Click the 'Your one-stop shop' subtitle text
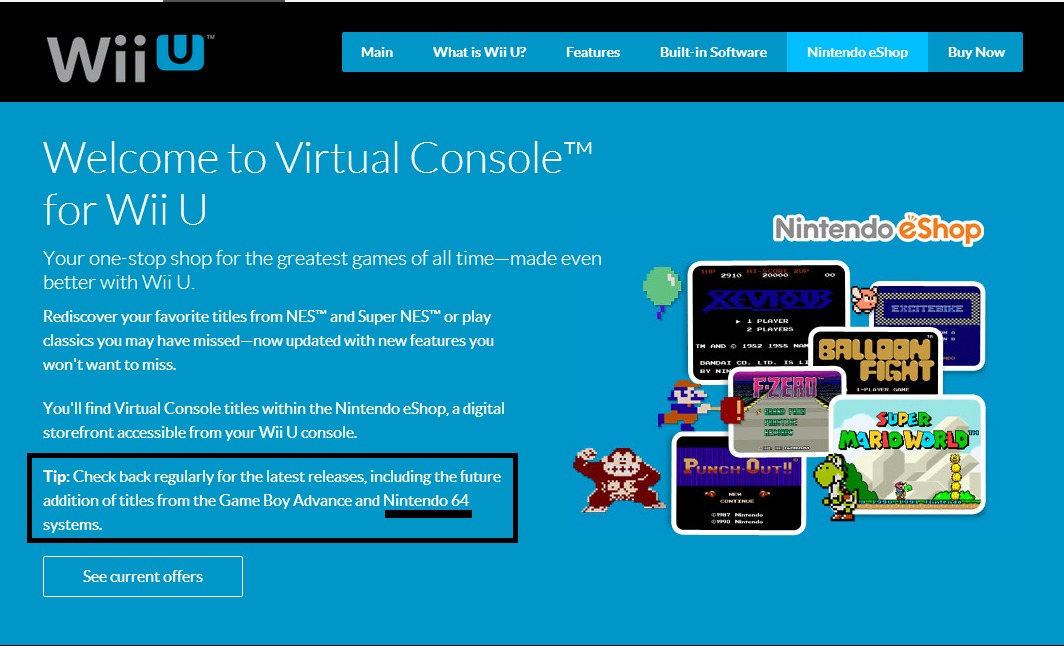Viewport: 1064px width, 646px height. tap(322, 270)
